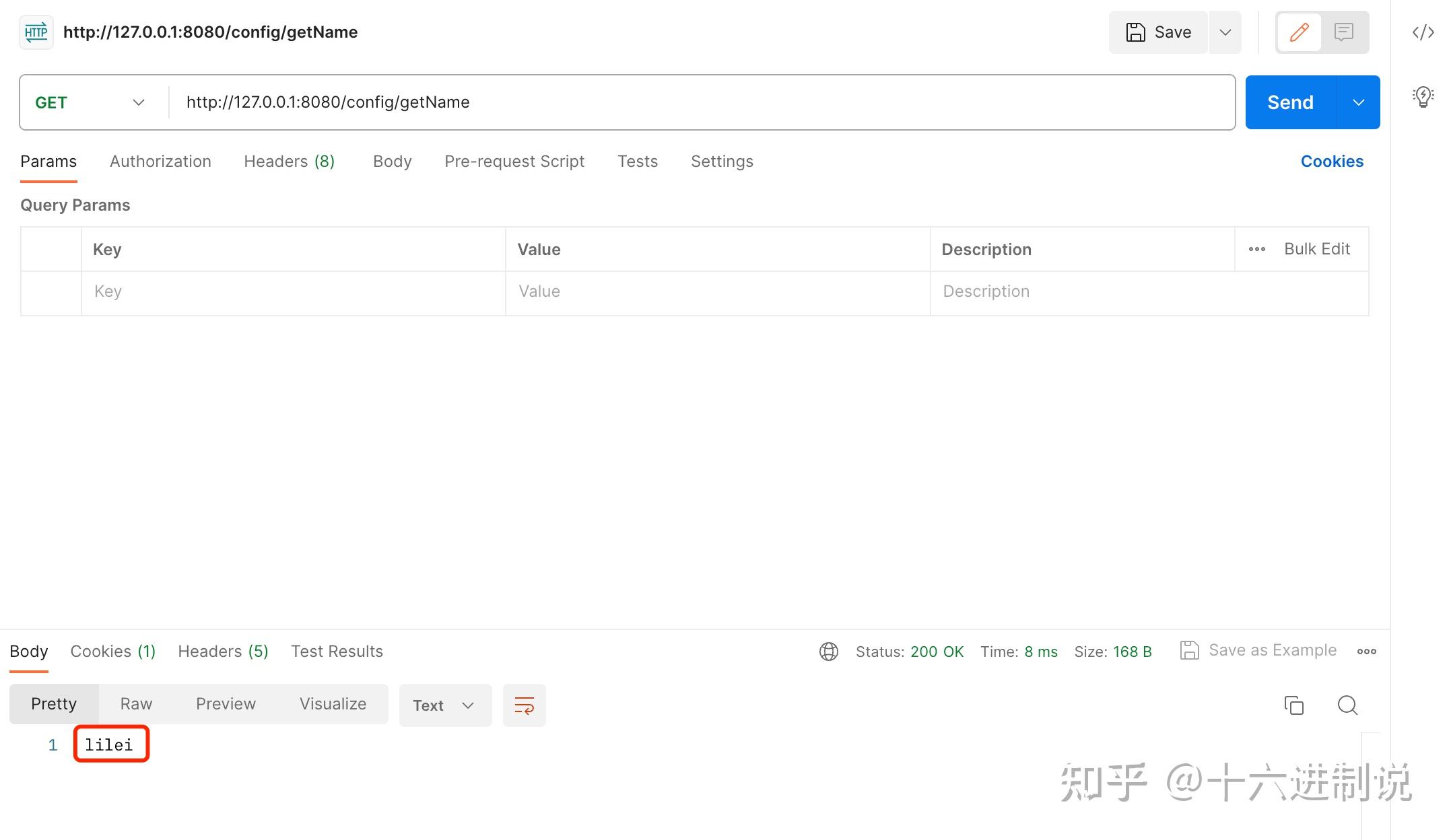The image size is (1449, 840).
Task: Click the query param Key field
Action: 293,291
